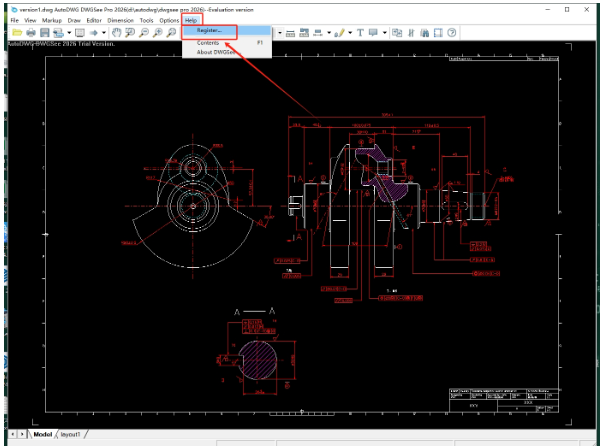This screenshot has width=601, height=446.
Task: Maximize the DWGSee window
Action: tap(567, 10)
